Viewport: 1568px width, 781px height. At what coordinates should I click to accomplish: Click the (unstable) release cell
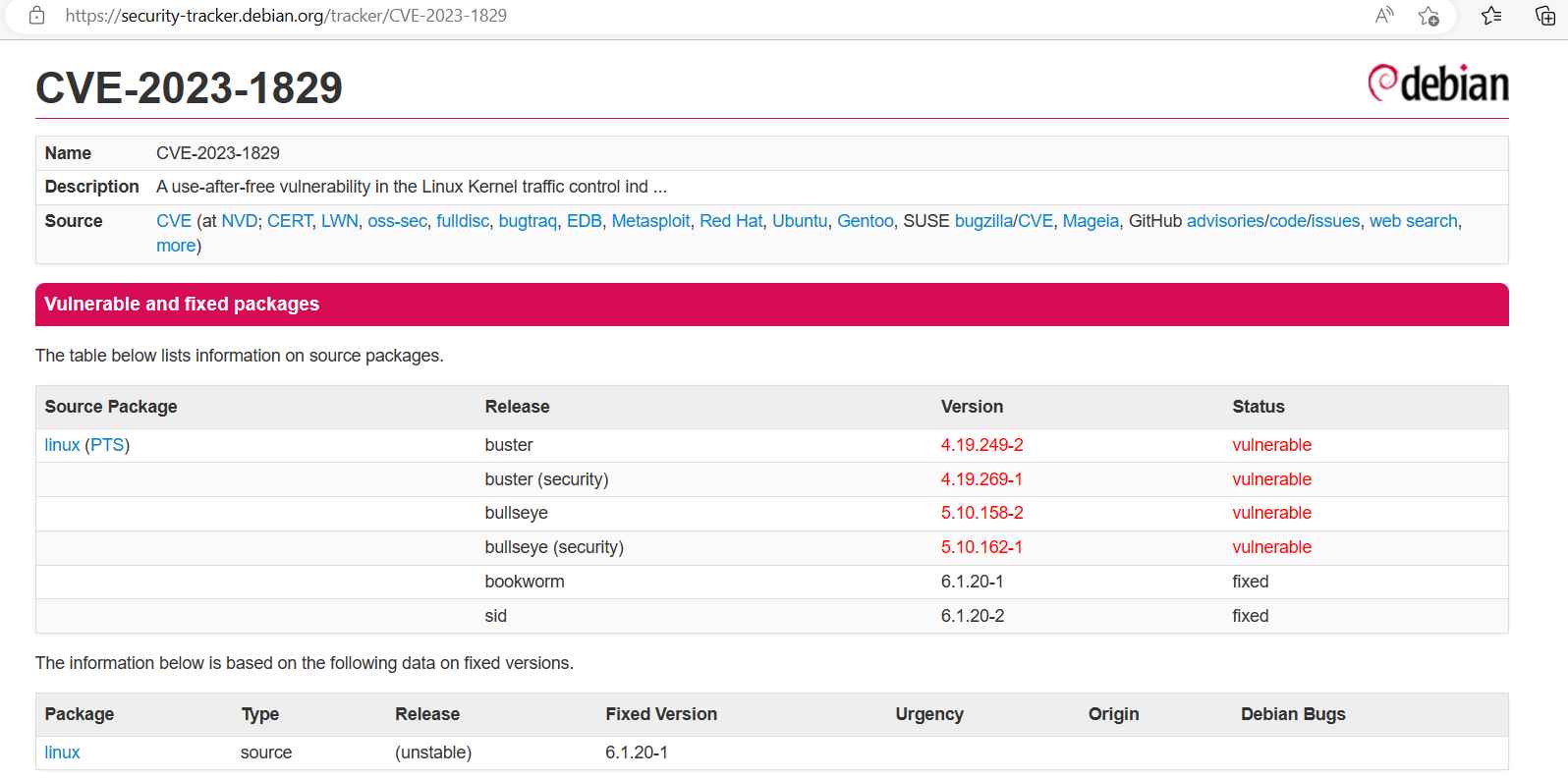coord(433,753)
